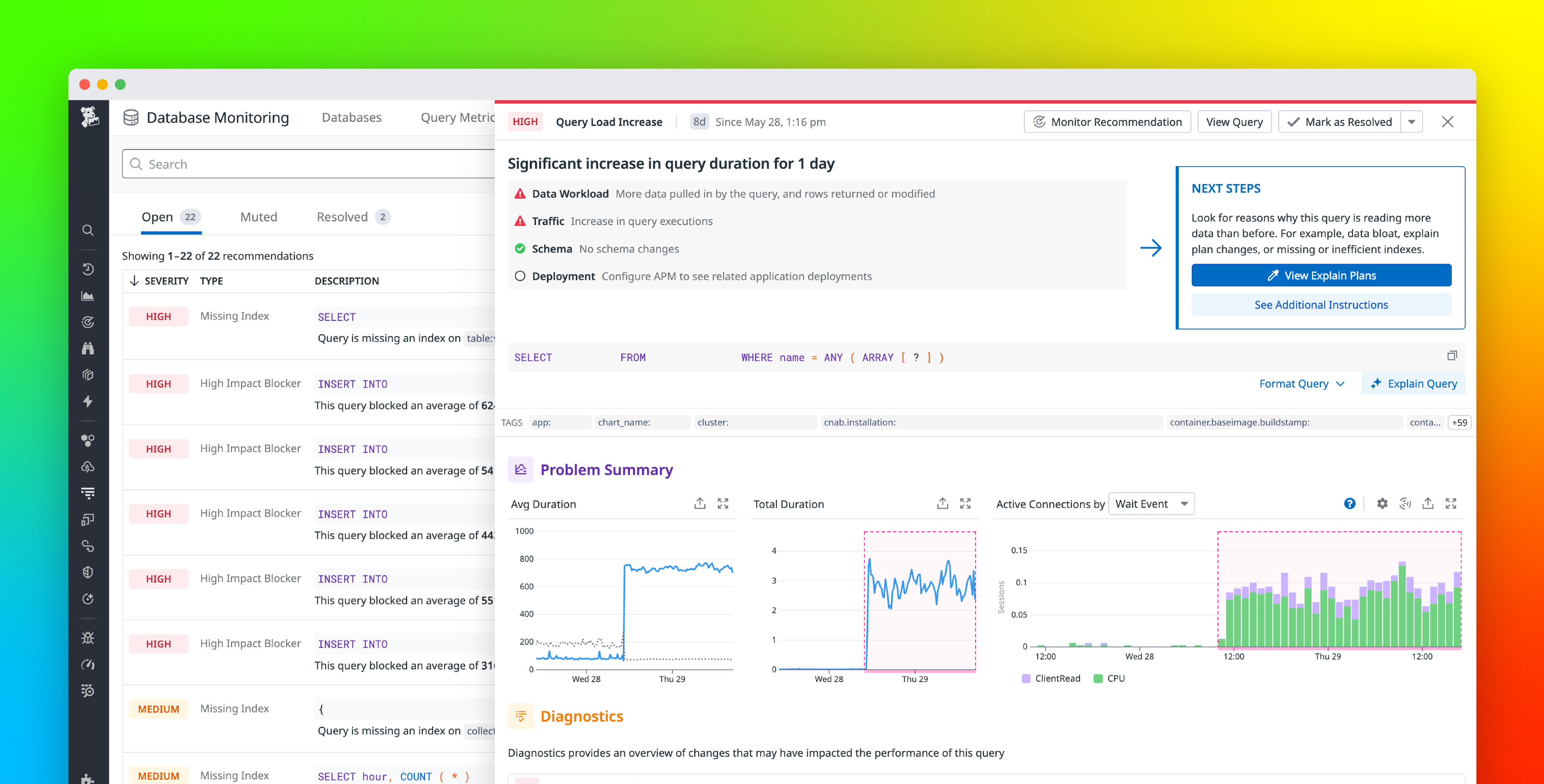Click the View Explain Plans button
Image resolution: width=1544 pixels, height=784 pixels.
[x=1321, y=275]
